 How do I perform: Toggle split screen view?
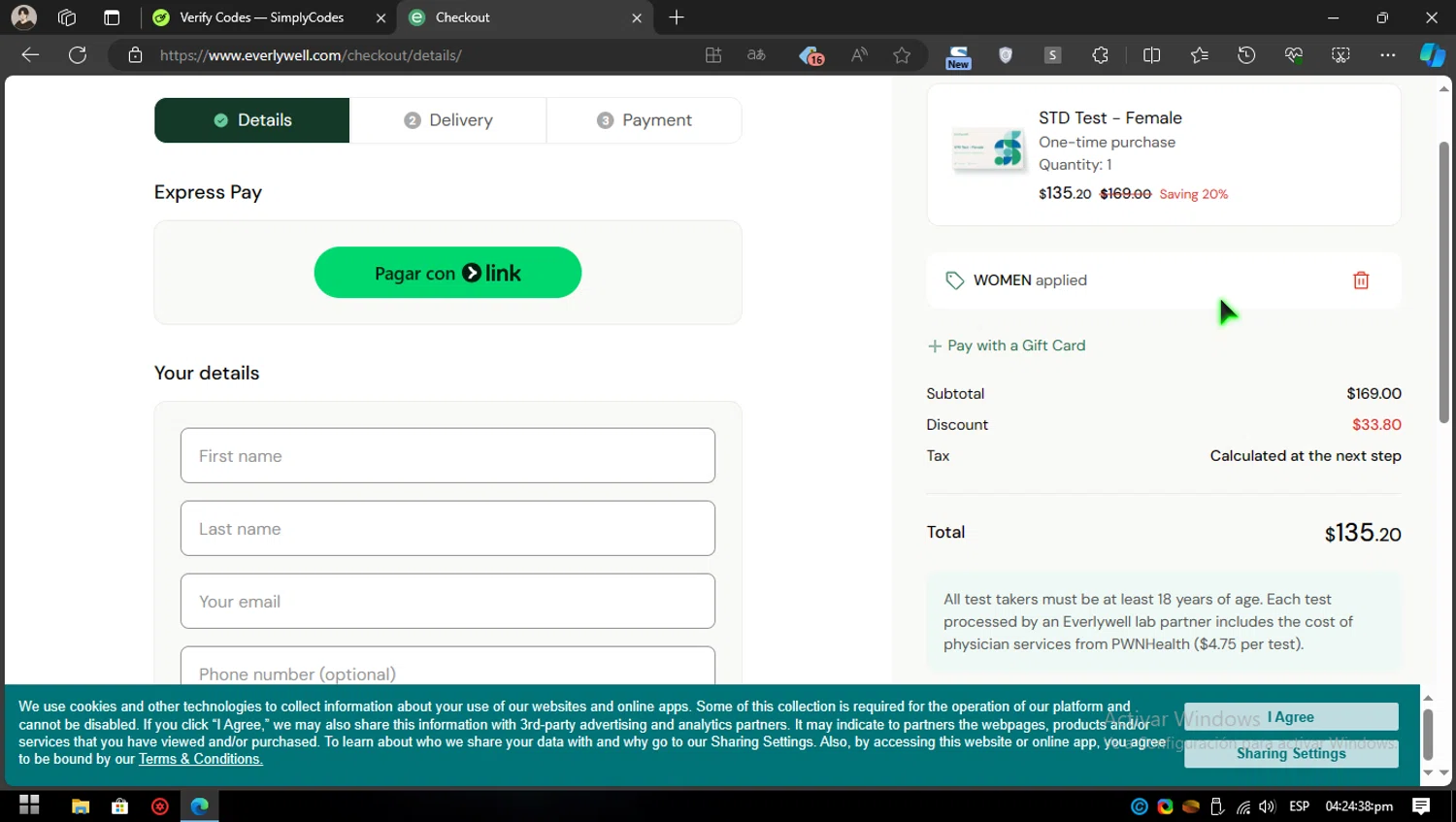(x=1152, y=55)
